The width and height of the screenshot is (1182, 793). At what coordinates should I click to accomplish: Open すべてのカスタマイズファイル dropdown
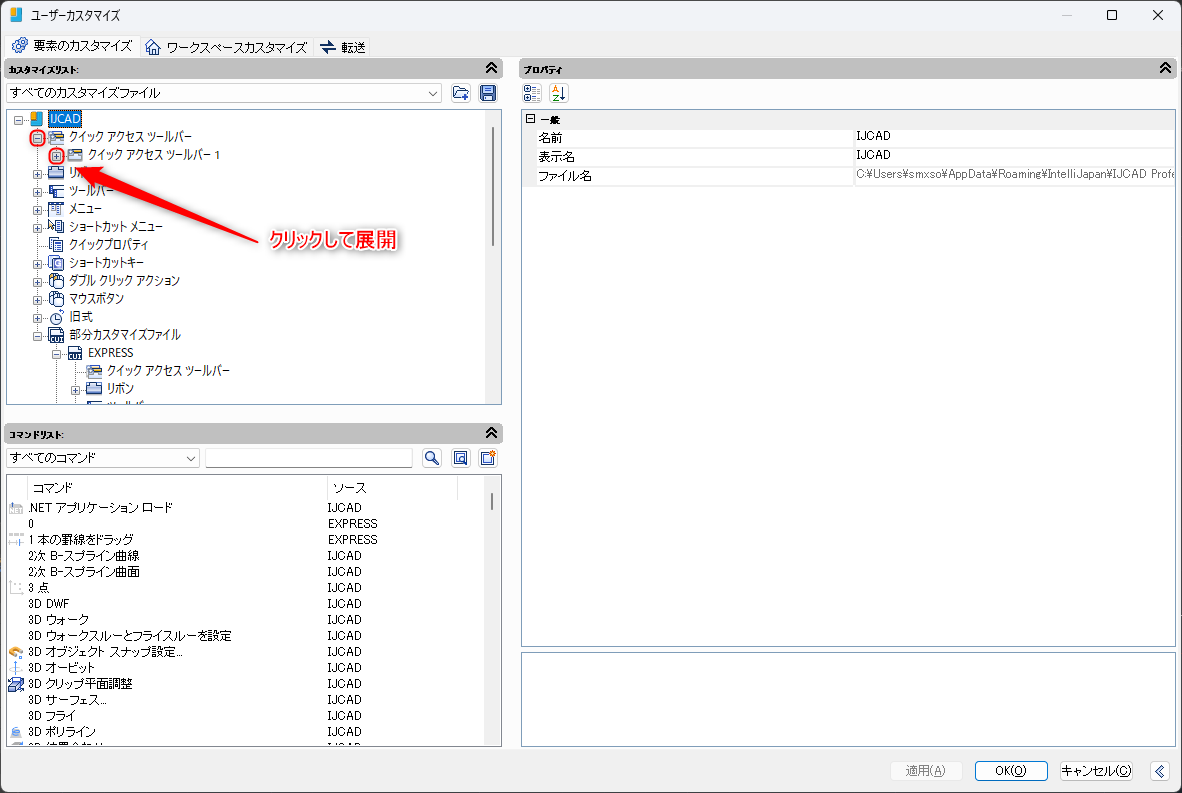(224, 93)
